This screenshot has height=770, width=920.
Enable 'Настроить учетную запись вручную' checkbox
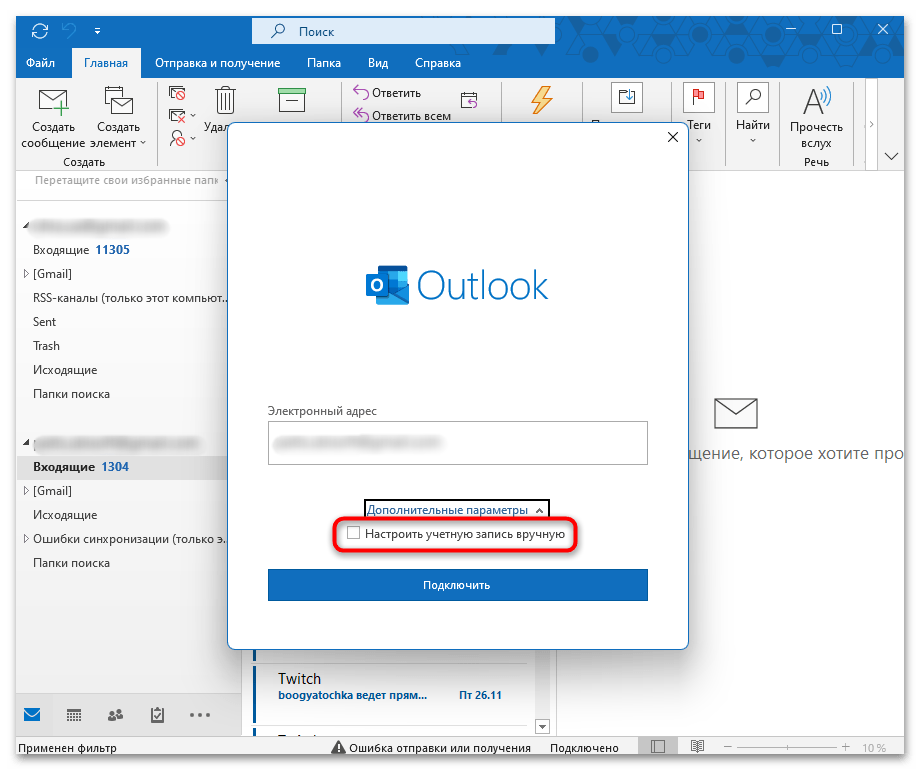[x=353, y=534]
